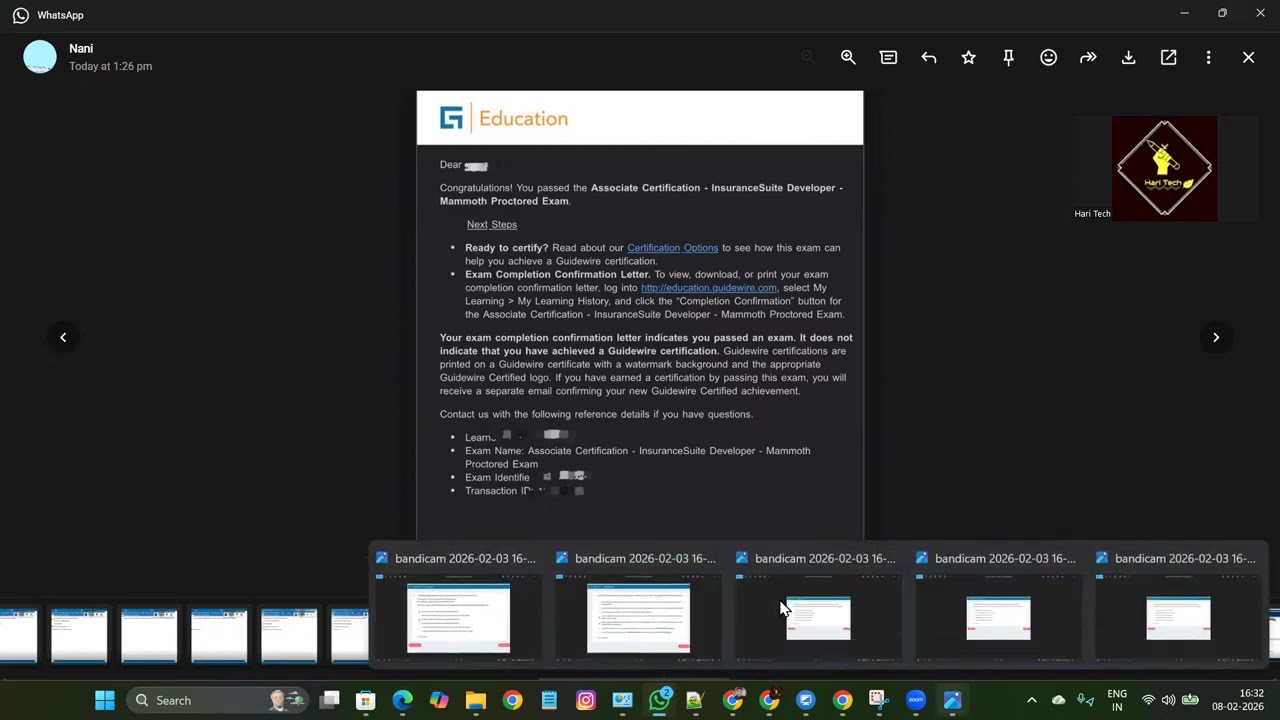Zoom in on the viewed image
This screenshot has height=720, width=1280.
coord(848,58)
